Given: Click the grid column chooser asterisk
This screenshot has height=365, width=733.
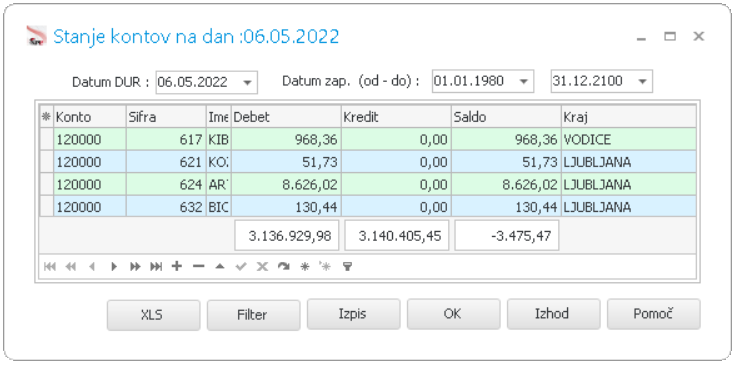Looking at the screenshot, I should [x=46, y=117].
